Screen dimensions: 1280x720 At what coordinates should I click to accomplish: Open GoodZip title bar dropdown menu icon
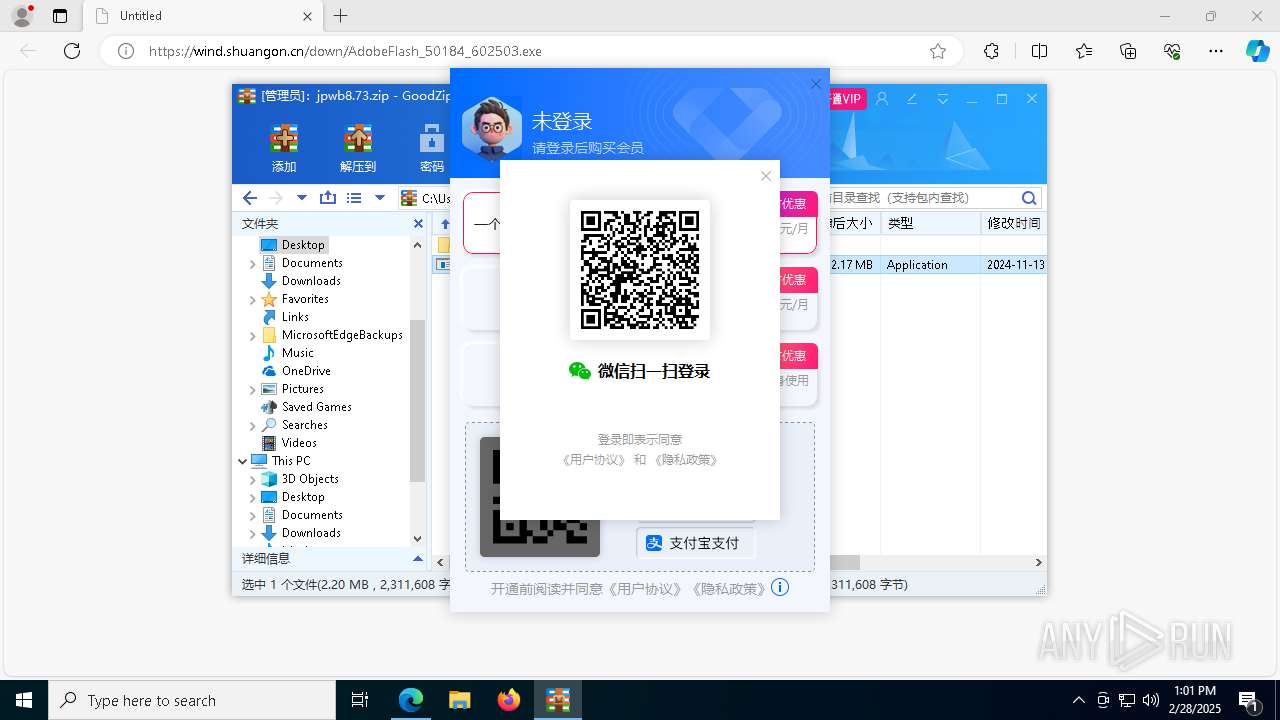942,99
